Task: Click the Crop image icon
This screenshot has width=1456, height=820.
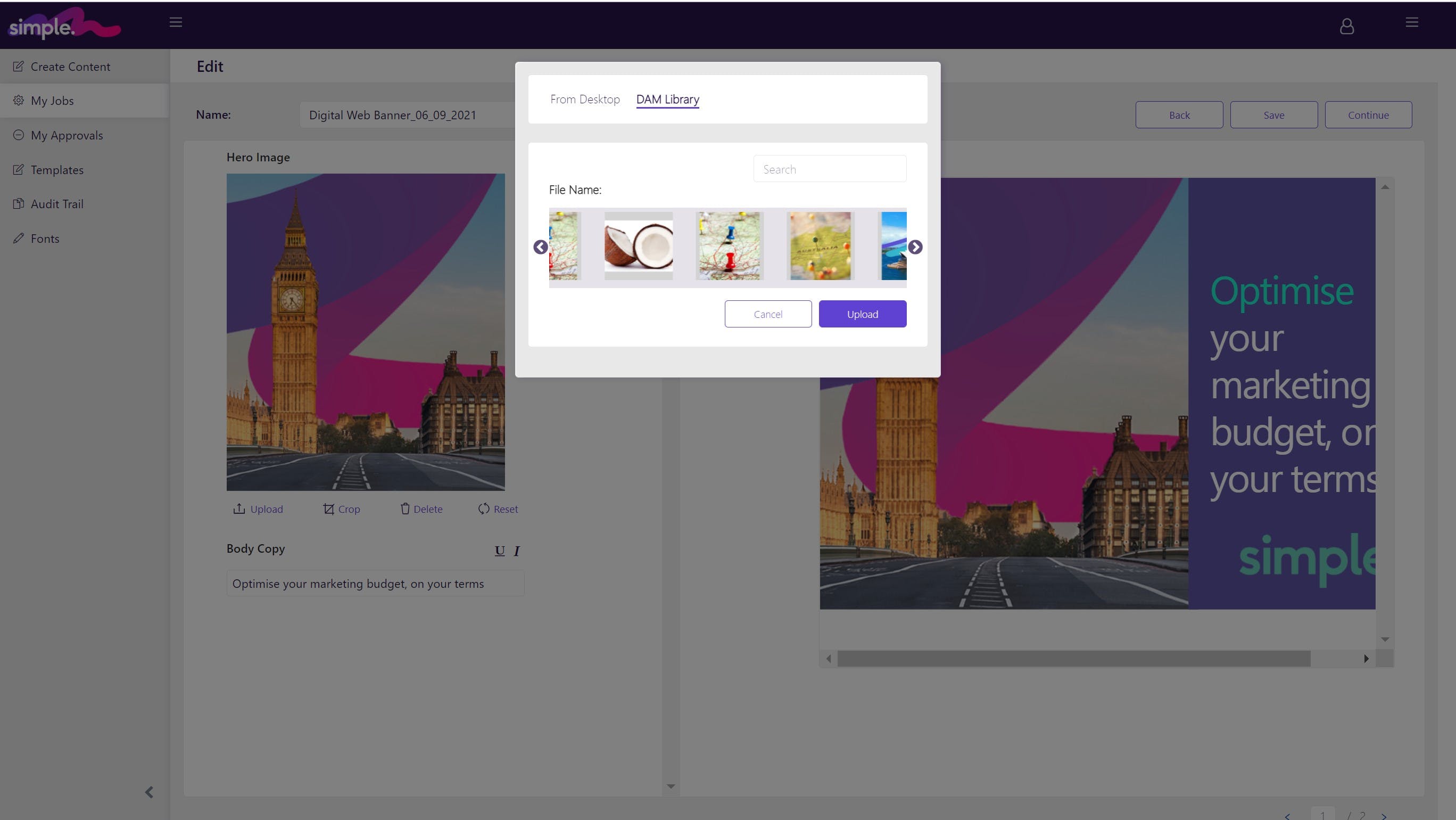Action: (x=328, y=509)
